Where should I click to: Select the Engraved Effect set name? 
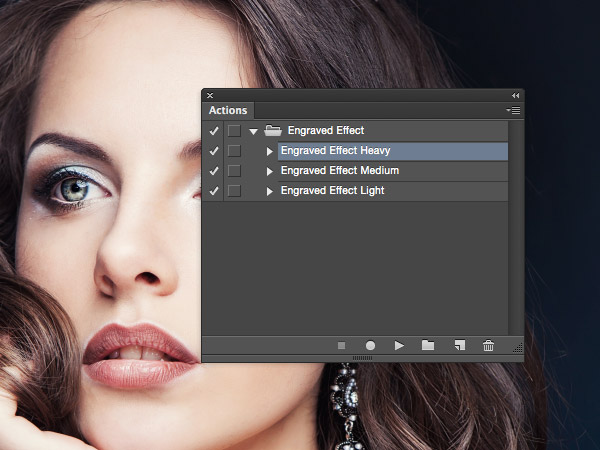[326, 130]
